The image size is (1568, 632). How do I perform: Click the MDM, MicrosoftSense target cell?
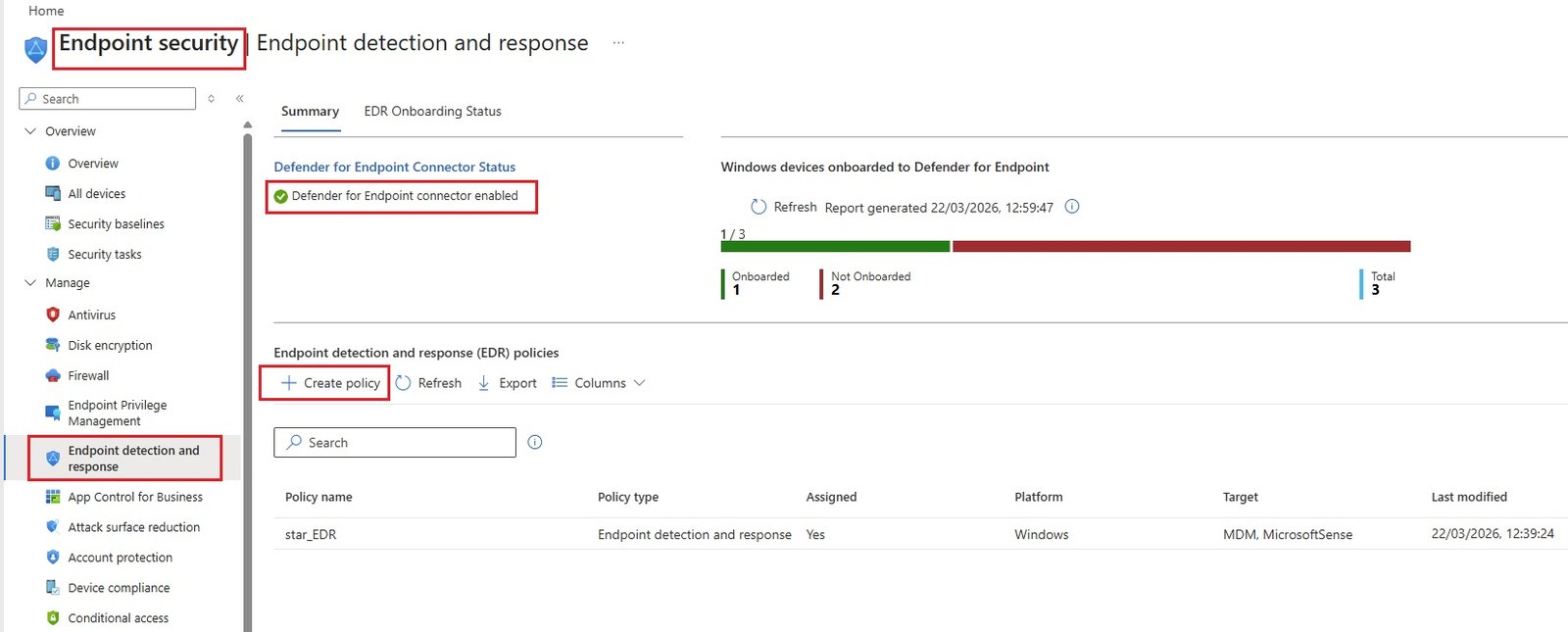1288,535
